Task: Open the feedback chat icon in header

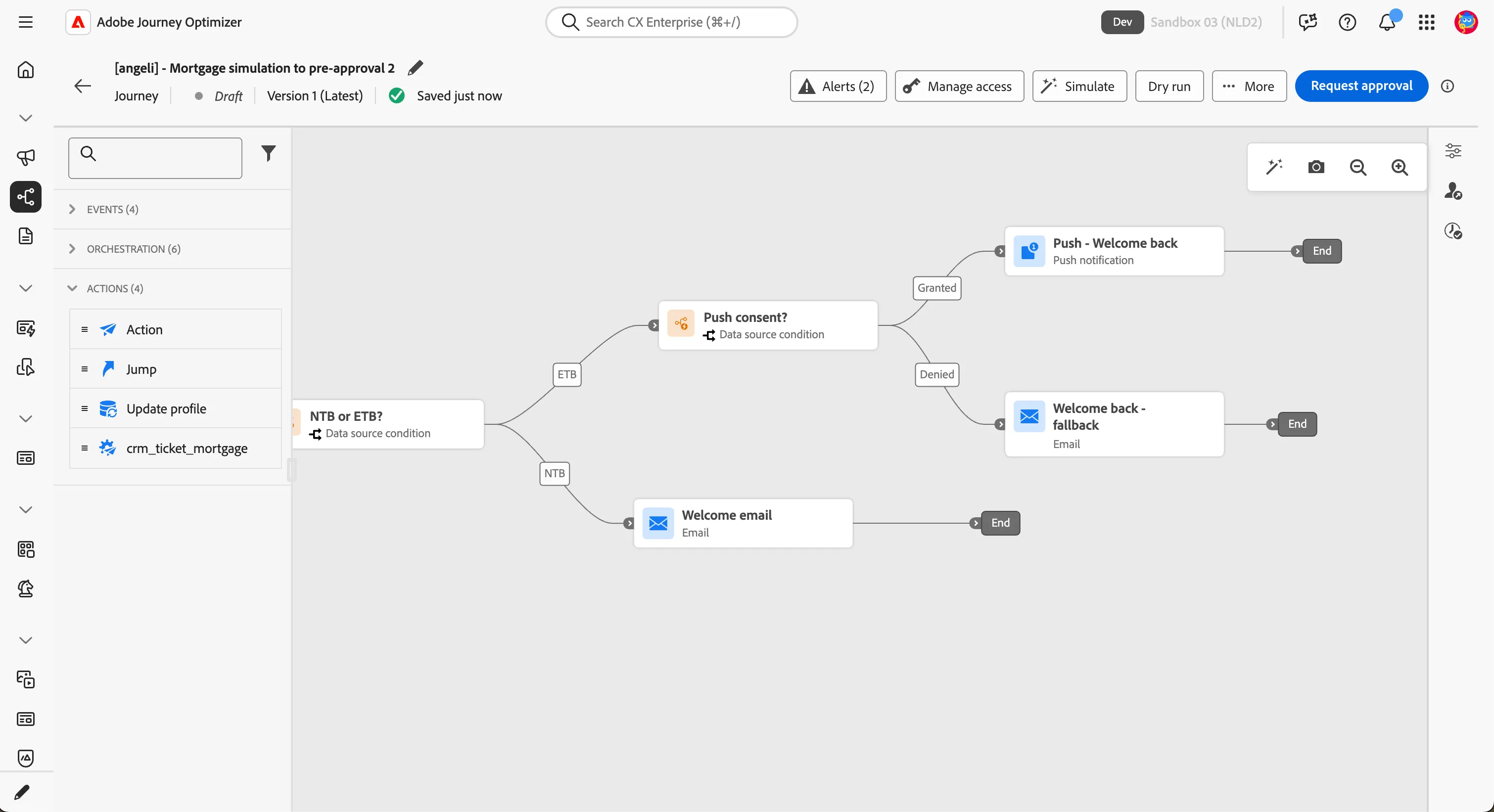Action: click(1308, 22)
